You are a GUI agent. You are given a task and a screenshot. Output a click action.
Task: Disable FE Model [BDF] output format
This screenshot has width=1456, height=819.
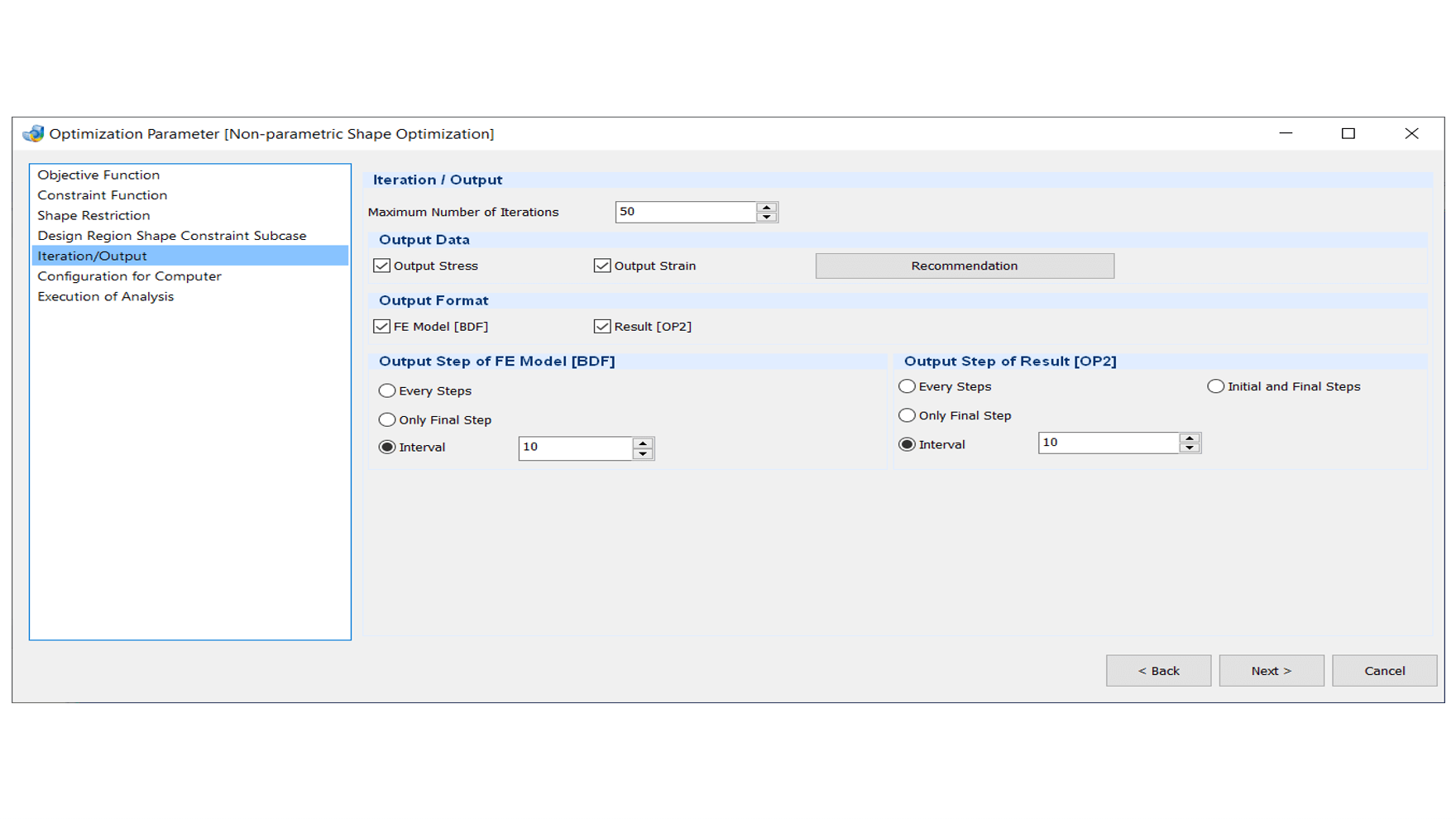(381, 327)
